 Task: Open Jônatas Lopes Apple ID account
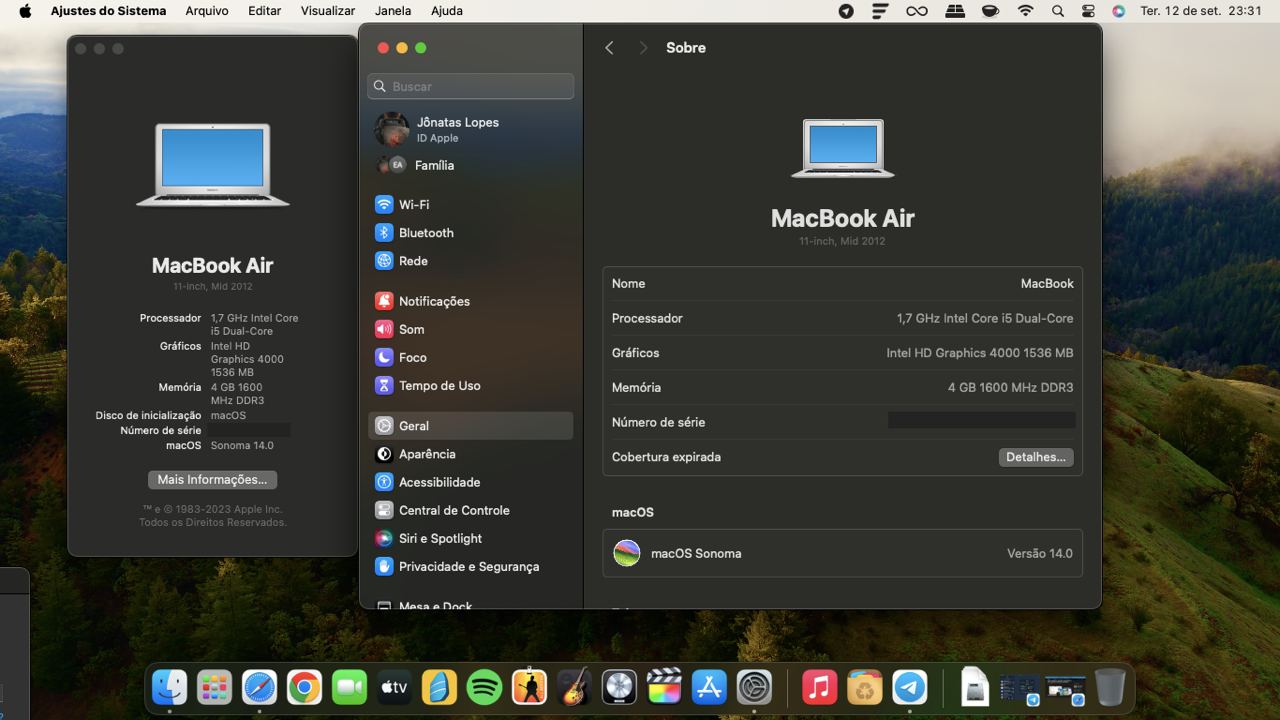(x=456, y=129)
